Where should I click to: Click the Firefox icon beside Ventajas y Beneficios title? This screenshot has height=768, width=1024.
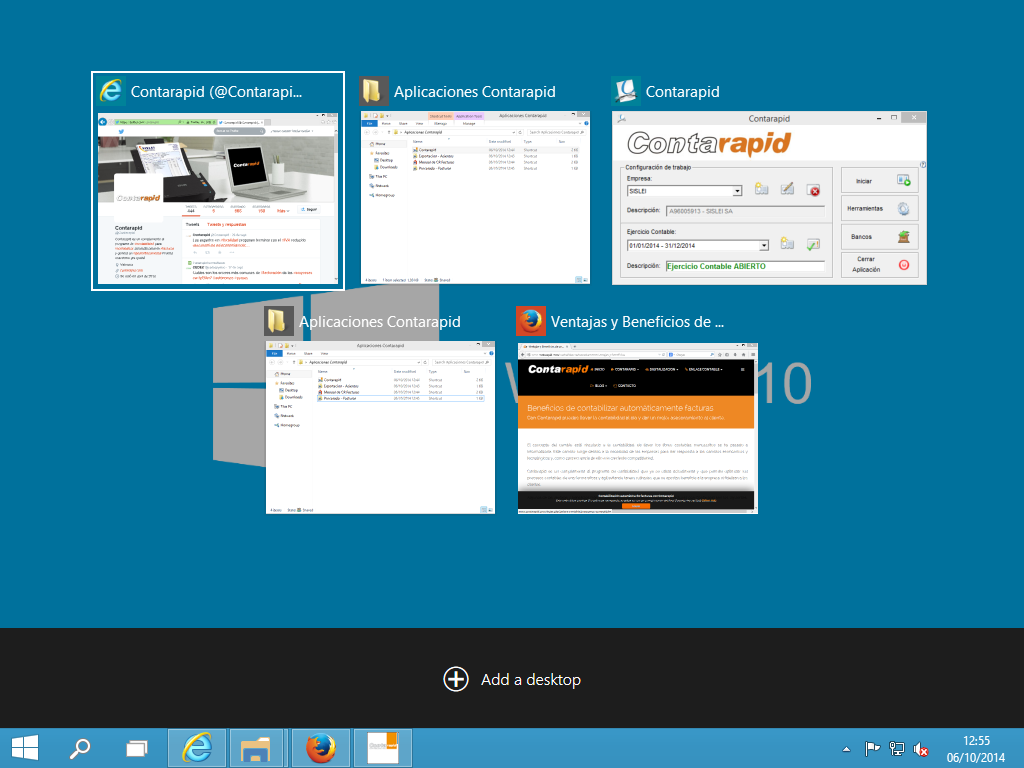pyautogui.click(x=530, y=321)
